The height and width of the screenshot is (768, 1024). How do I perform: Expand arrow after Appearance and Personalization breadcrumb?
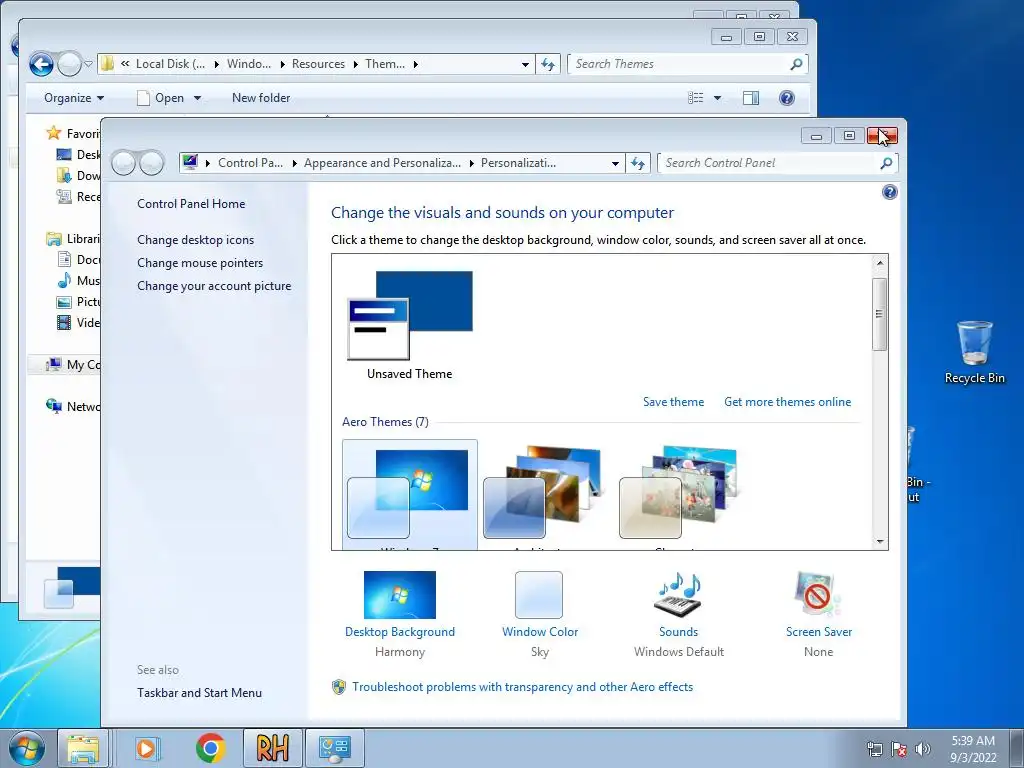(471, 163)
